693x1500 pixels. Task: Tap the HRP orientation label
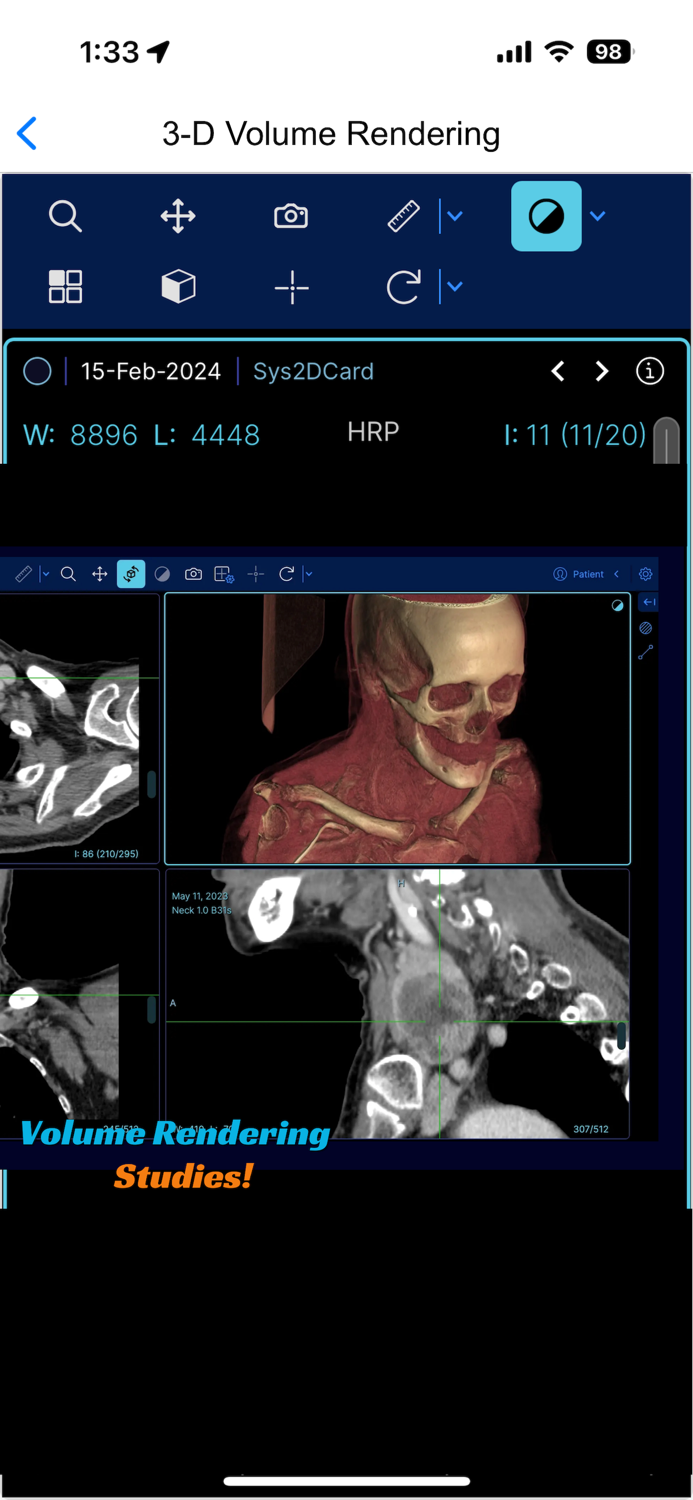(373, 432)
